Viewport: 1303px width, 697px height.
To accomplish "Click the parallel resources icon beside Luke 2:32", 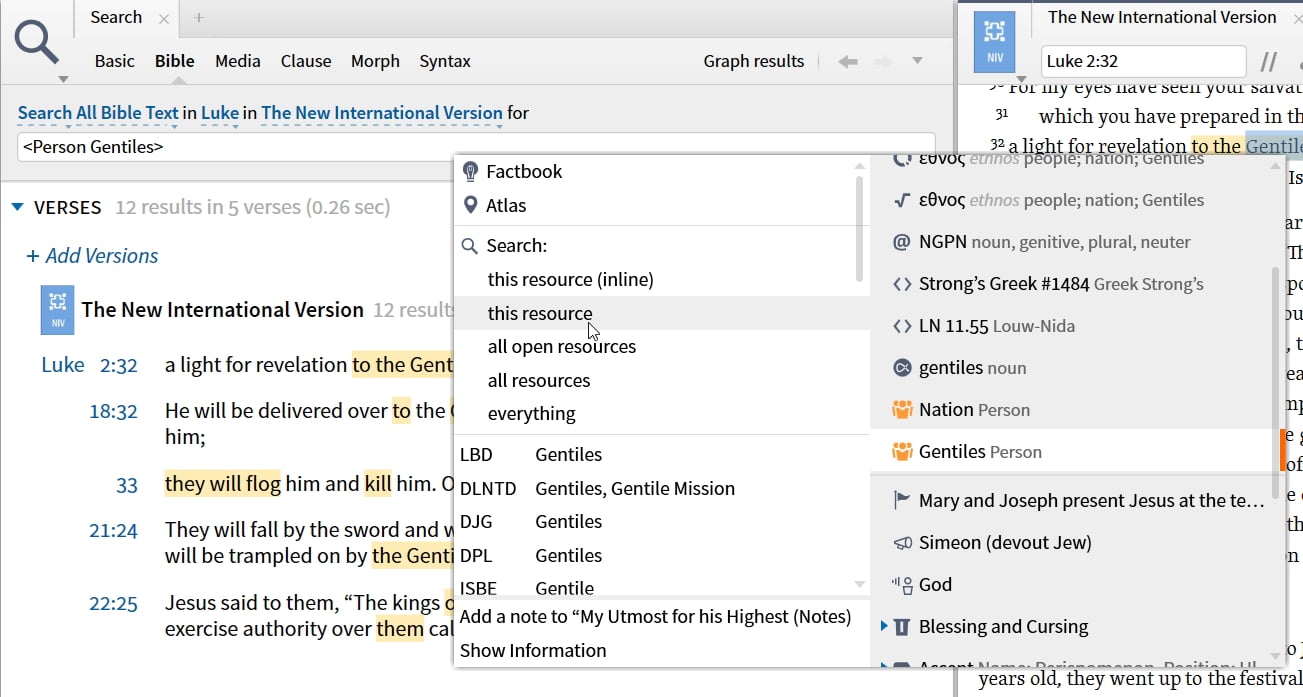I will pyautogui.click(x=1268, y=62).
